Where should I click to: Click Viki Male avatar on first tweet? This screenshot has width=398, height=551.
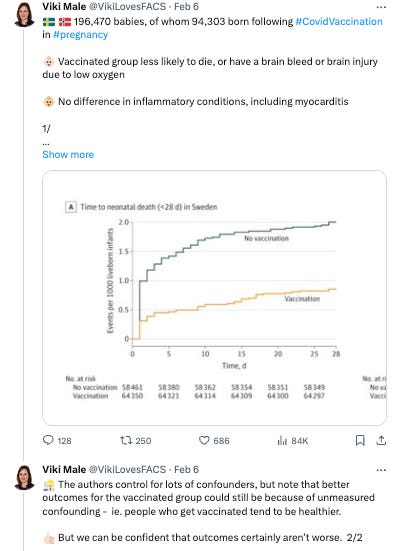[24, 14]
